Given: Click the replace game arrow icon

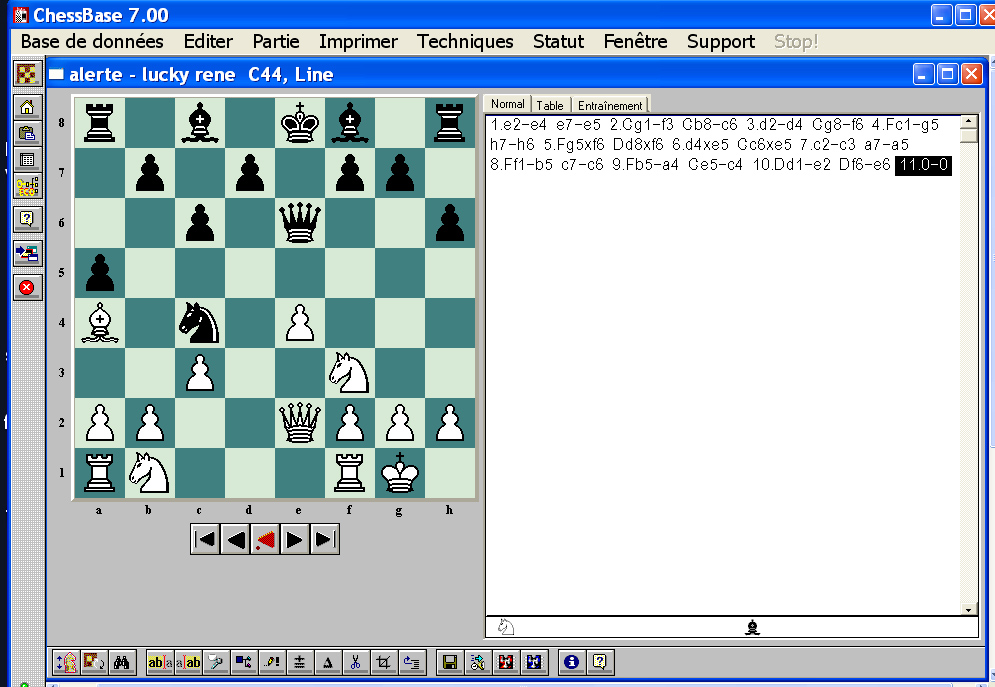Looking at the screenshot, I should 478,662.
